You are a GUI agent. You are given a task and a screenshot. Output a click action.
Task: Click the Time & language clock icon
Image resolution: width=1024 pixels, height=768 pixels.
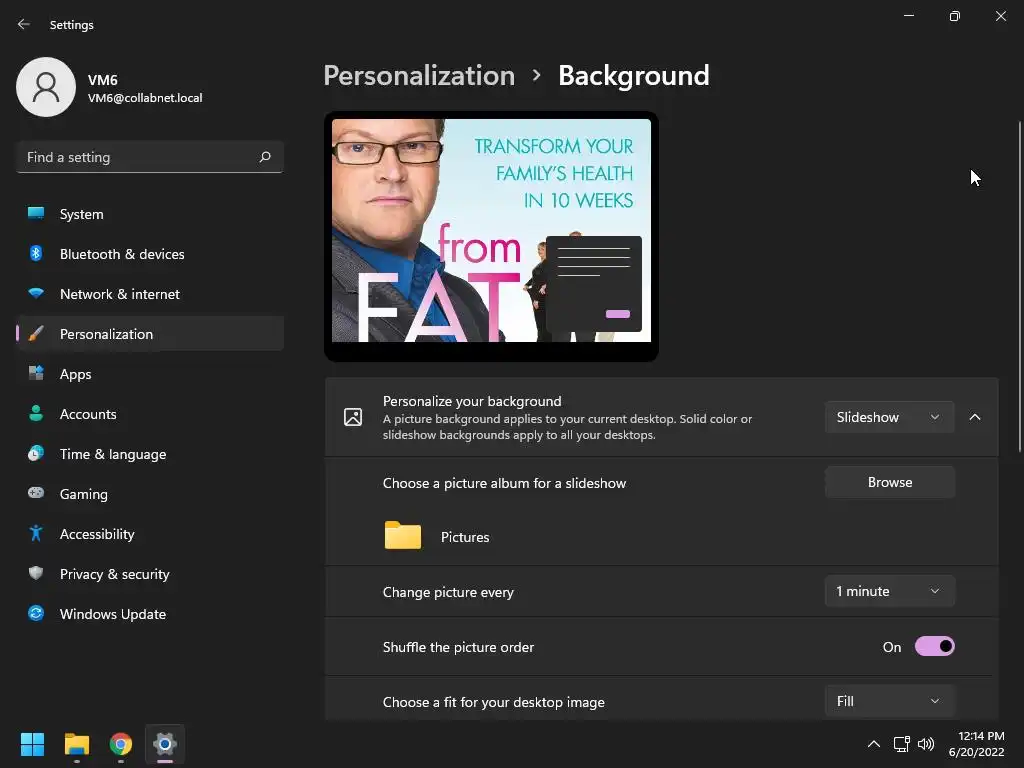click(x=36, y=453)
